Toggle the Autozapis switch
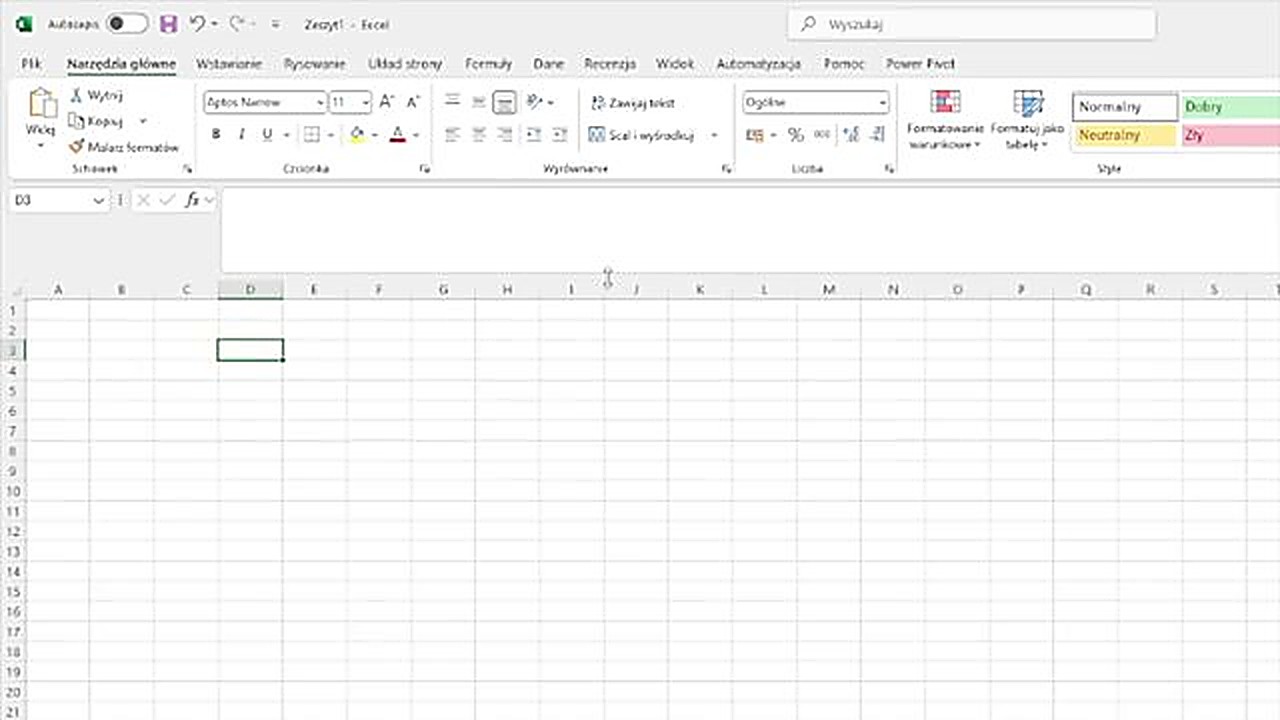This screenshot has width=1280, height=720. 126,24
